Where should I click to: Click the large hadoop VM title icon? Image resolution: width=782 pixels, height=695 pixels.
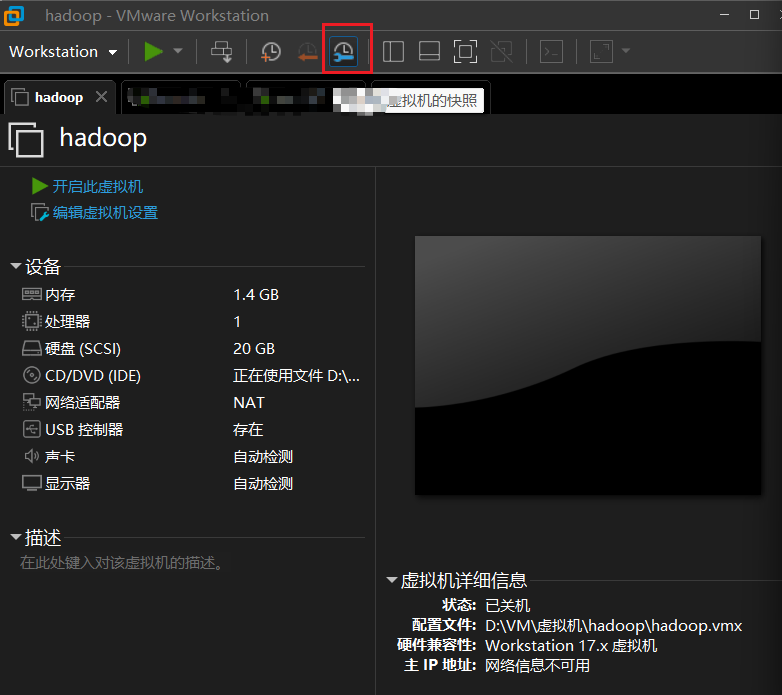[x=26, y=140]
